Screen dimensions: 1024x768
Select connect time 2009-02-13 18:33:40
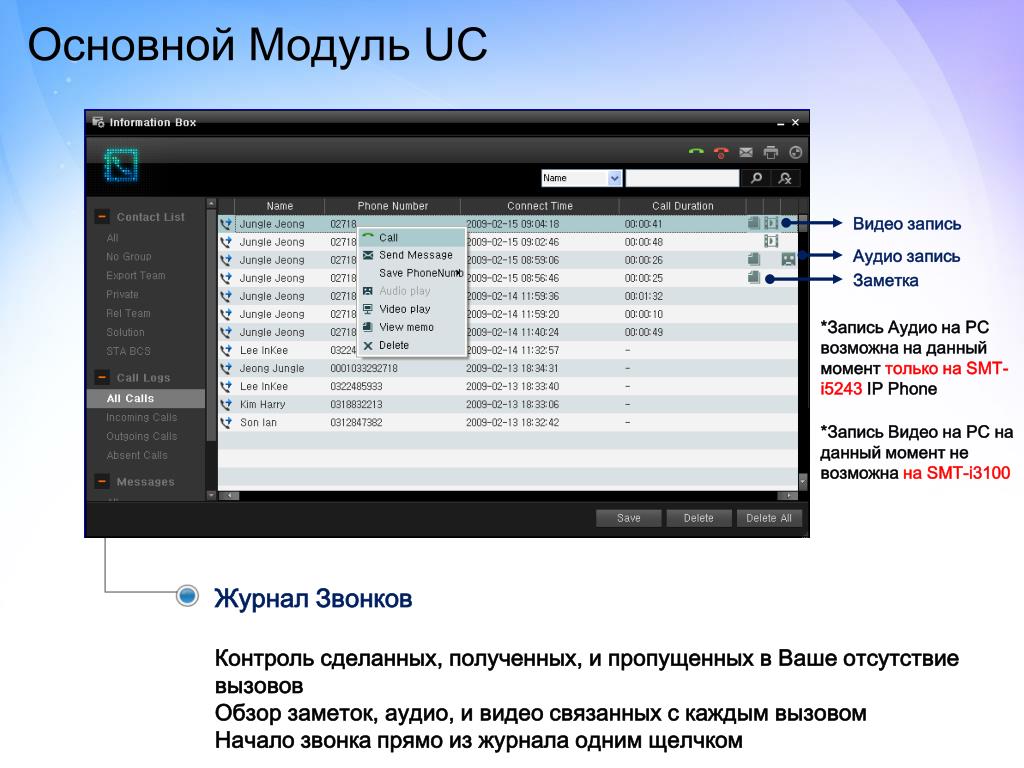[x=513, y=387]
